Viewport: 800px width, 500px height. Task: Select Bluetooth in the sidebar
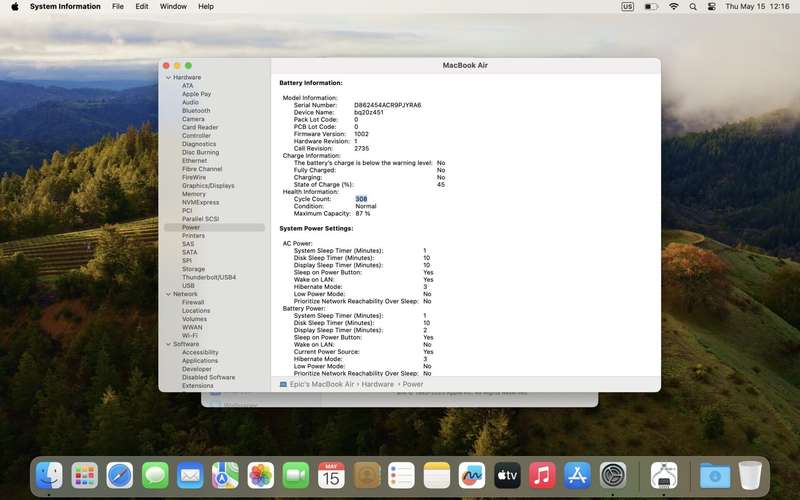click(196, 111)
